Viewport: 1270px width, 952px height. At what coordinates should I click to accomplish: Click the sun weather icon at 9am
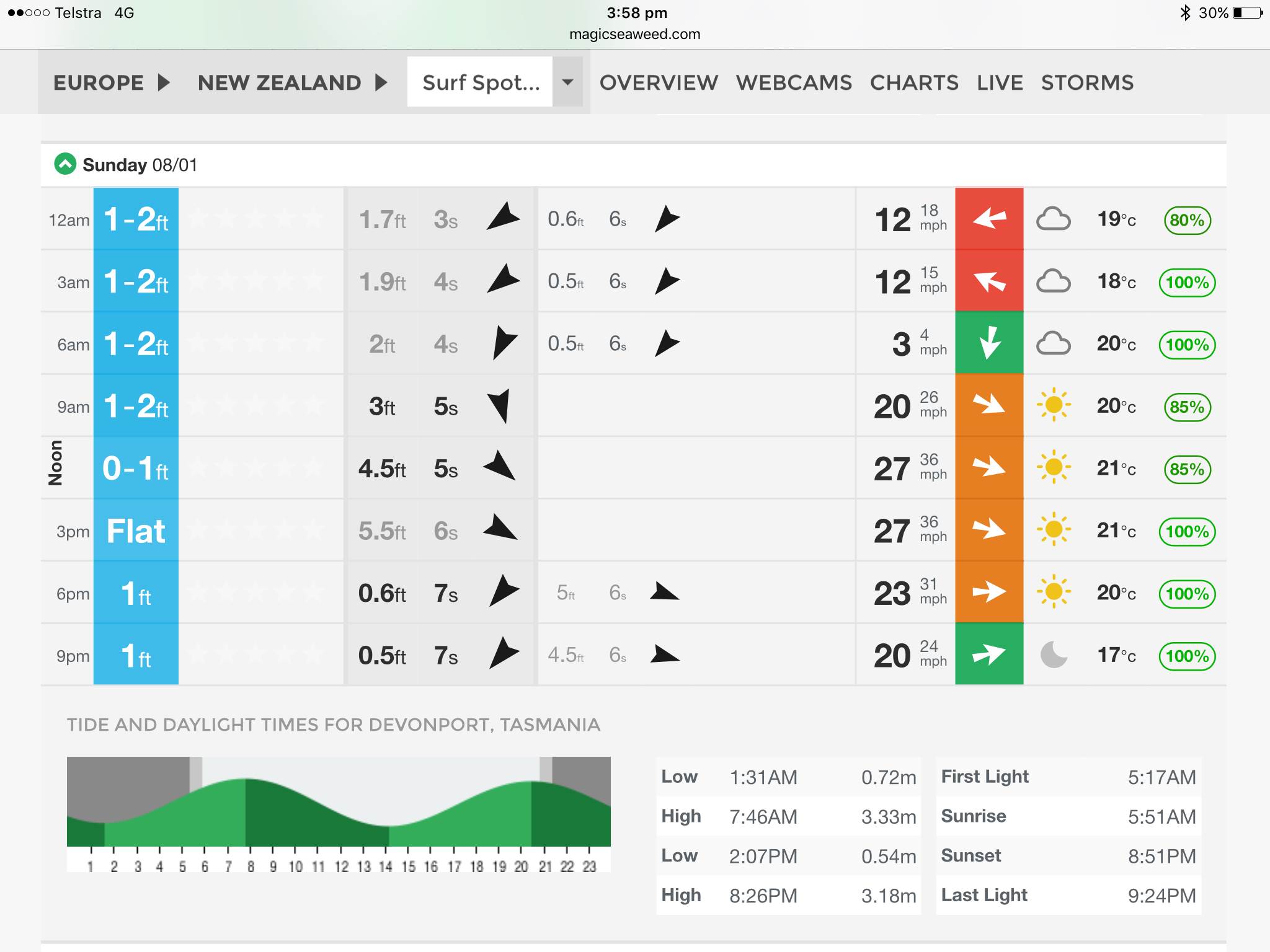click(1053, 405)
